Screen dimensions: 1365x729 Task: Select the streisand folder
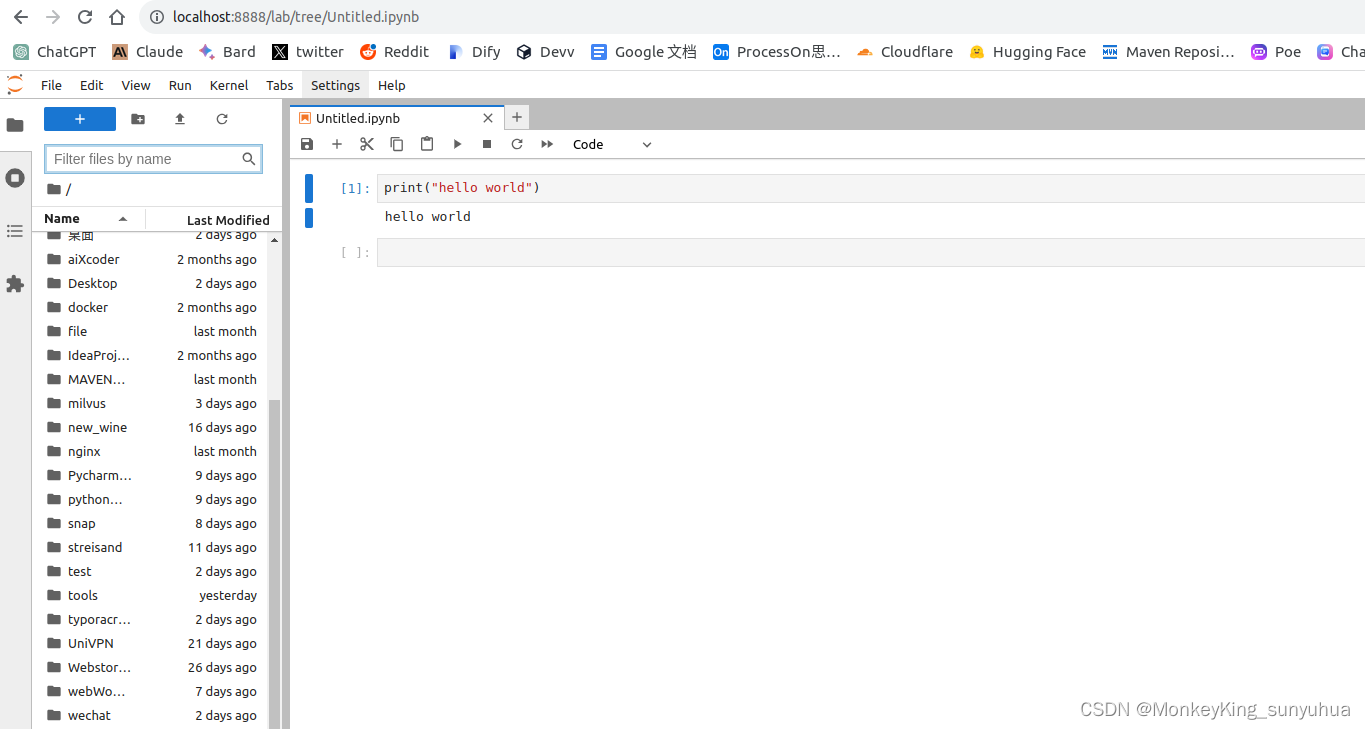click(152, 547)
